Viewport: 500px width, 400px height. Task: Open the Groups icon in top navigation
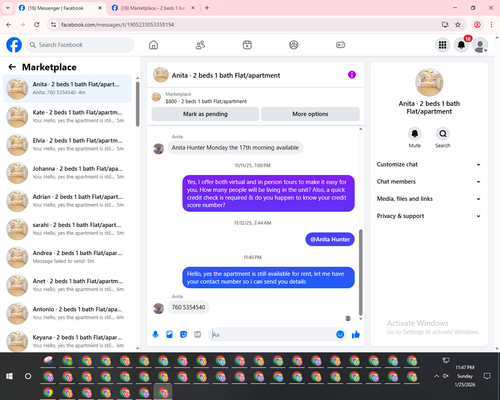click(294, 45)
